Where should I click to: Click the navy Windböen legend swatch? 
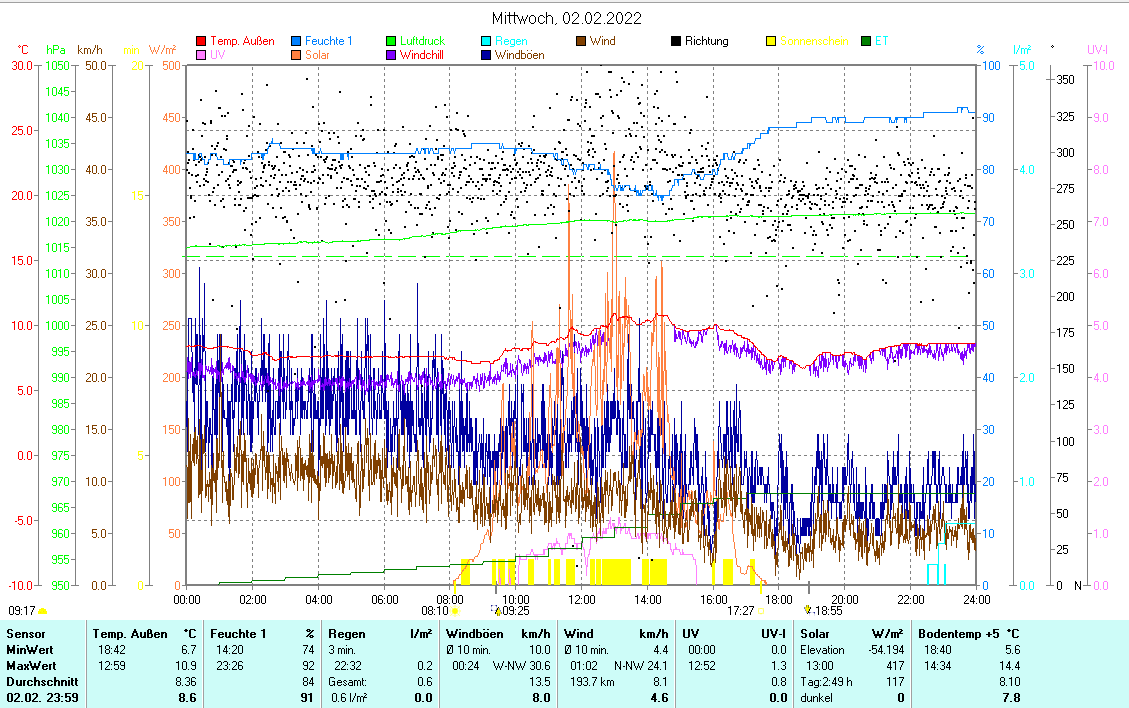[486, 56]
